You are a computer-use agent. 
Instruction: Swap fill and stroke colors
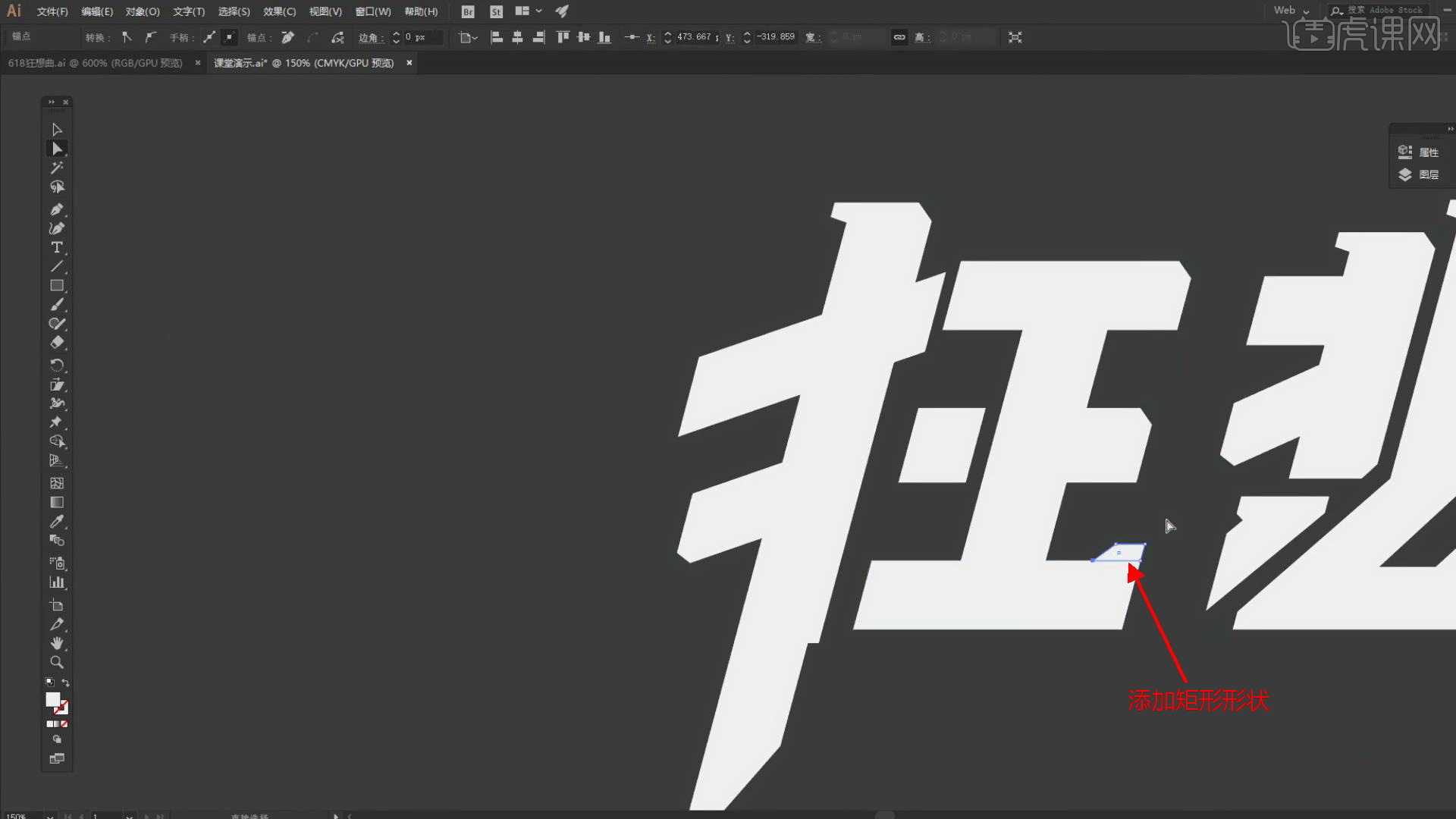66,682
